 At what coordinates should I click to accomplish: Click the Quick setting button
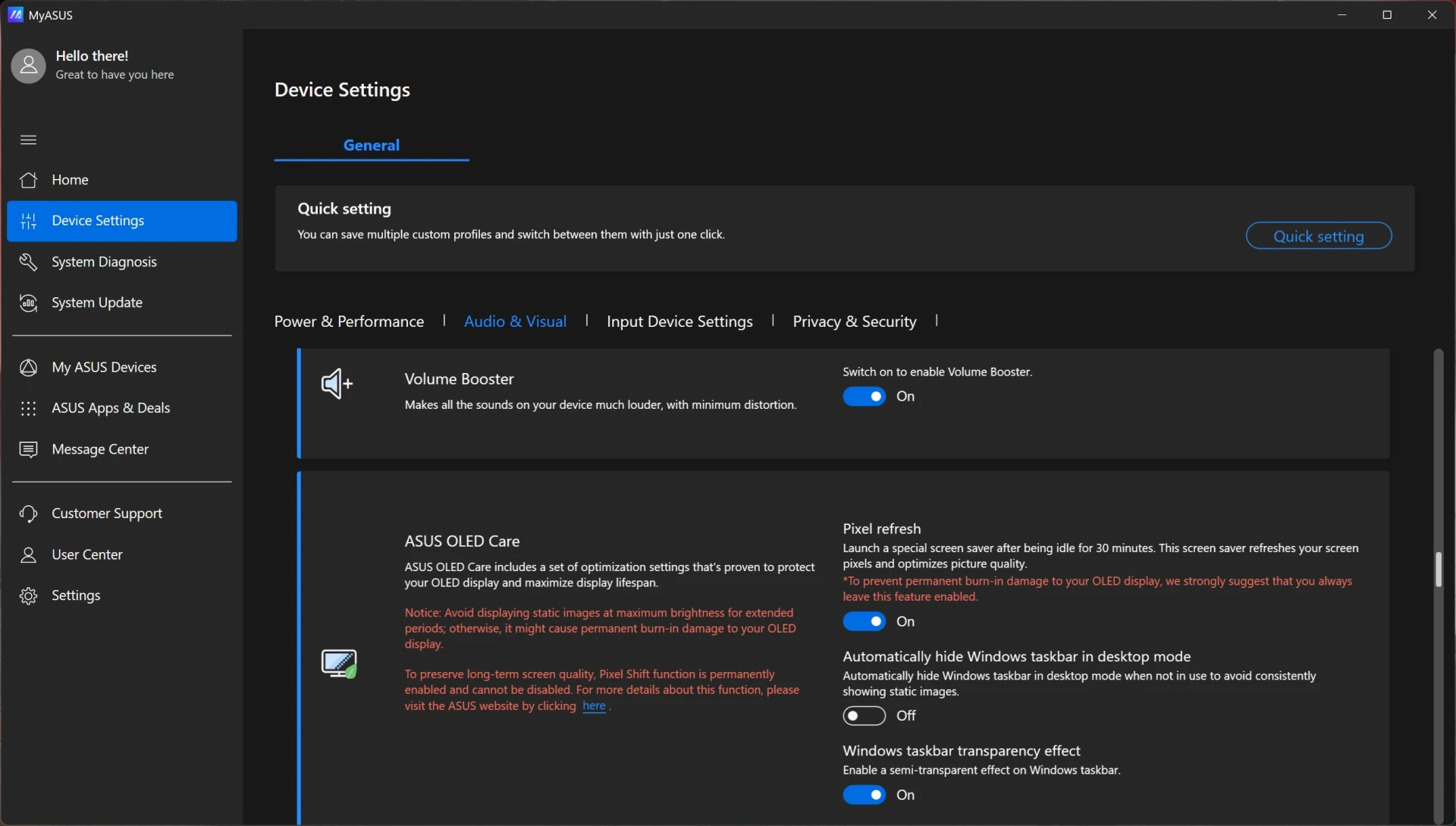(1318, 236)
